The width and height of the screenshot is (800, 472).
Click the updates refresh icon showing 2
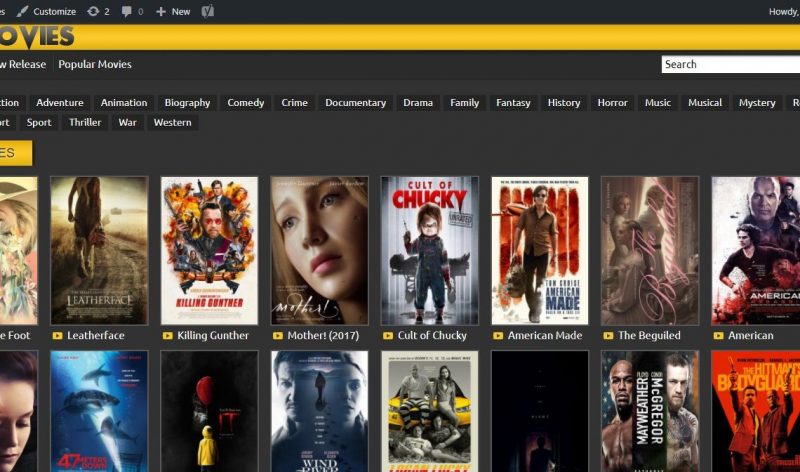coord(93,11)
